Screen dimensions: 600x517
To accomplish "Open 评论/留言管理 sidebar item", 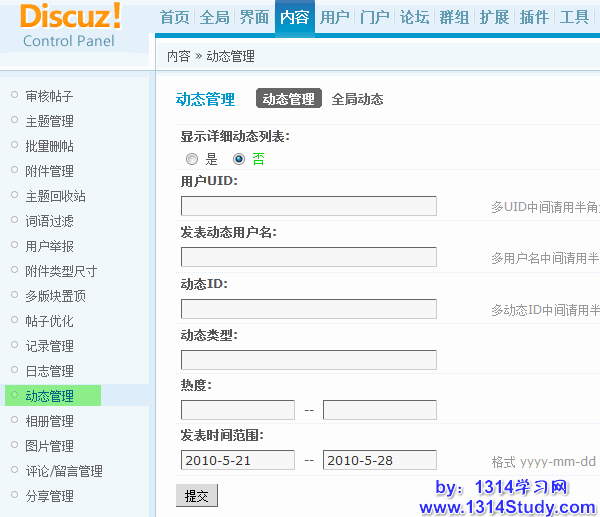I will (x=64, y=471).
